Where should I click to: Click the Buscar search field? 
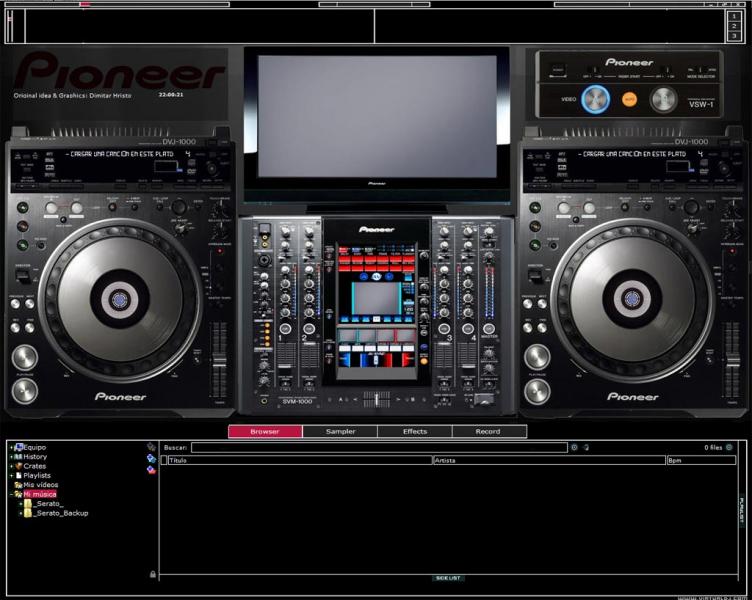(379, 447)
